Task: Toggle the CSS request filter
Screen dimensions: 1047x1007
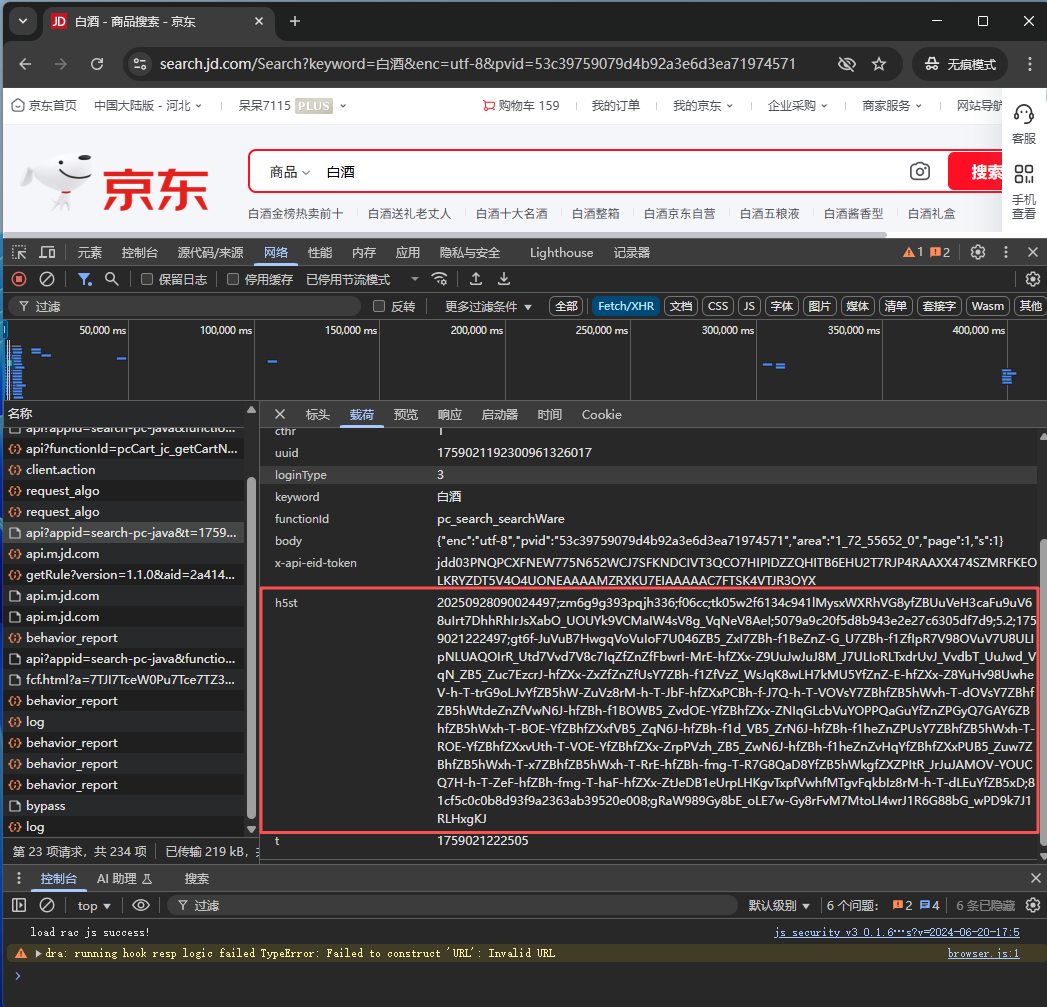Action: [718, 307]
